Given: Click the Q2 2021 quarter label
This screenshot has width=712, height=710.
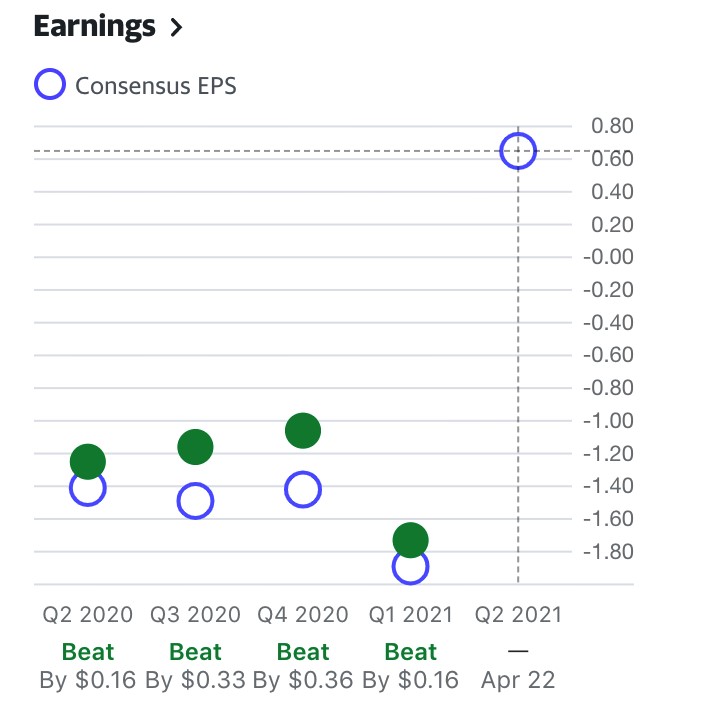Looking at the screenshot, I should [x=518, y=614].
